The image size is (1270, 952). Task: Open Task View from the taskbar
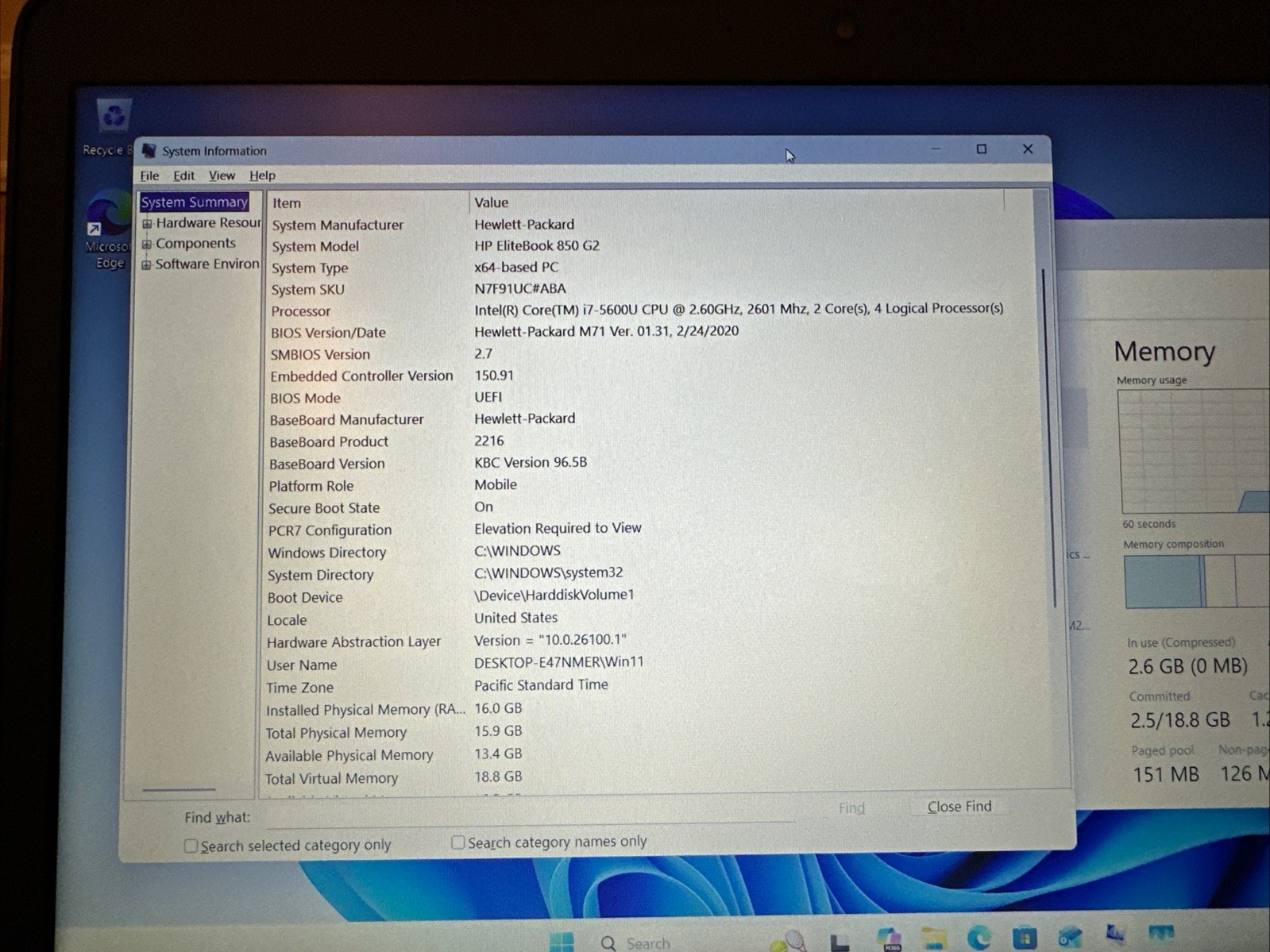coord(840,942)
